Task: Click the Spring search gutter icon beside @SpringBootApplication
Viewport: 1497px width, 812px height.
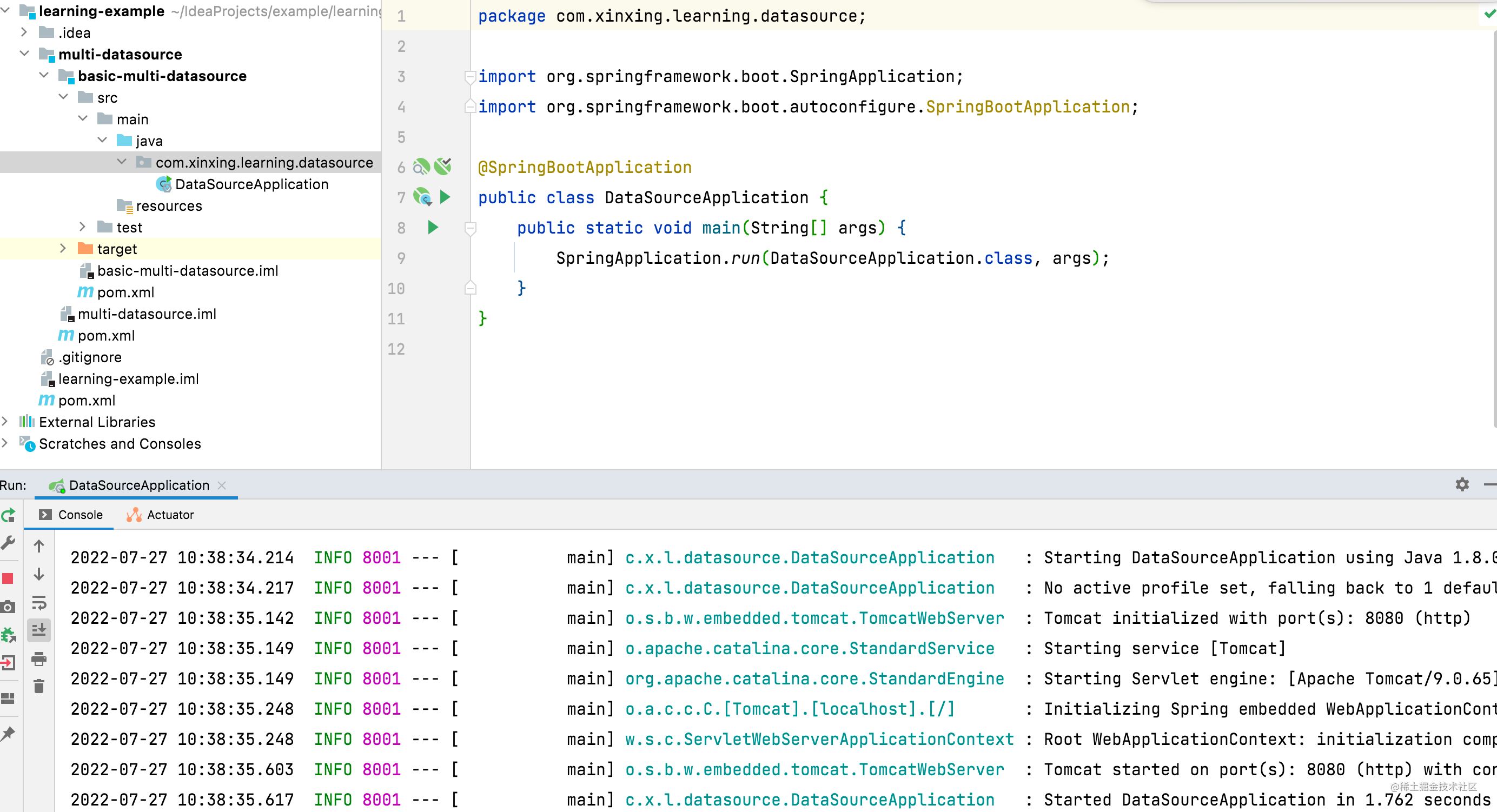Action: pos(421,167)
